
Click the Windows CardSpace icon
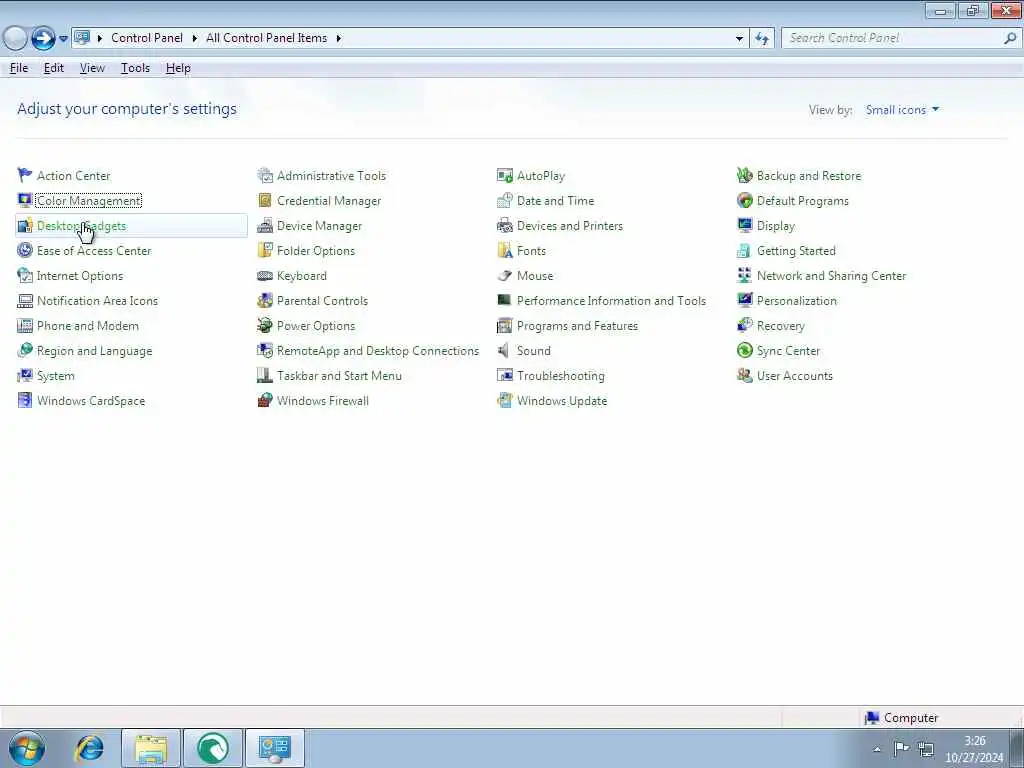click(x=25, y=400)
